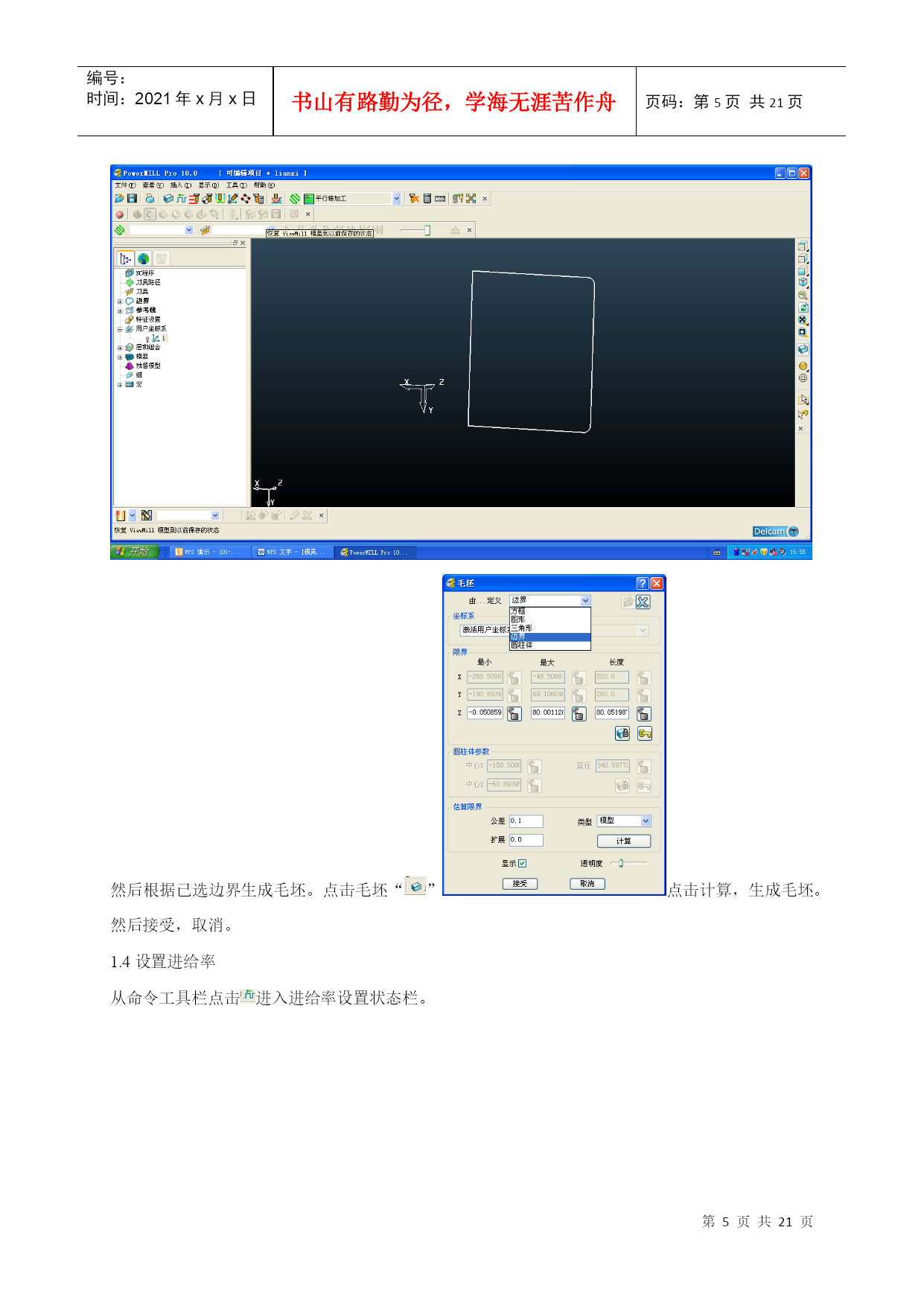This screenshot has width=924, height=1306.
Task: Open the 工具 menu
Action: pos(237,185)
